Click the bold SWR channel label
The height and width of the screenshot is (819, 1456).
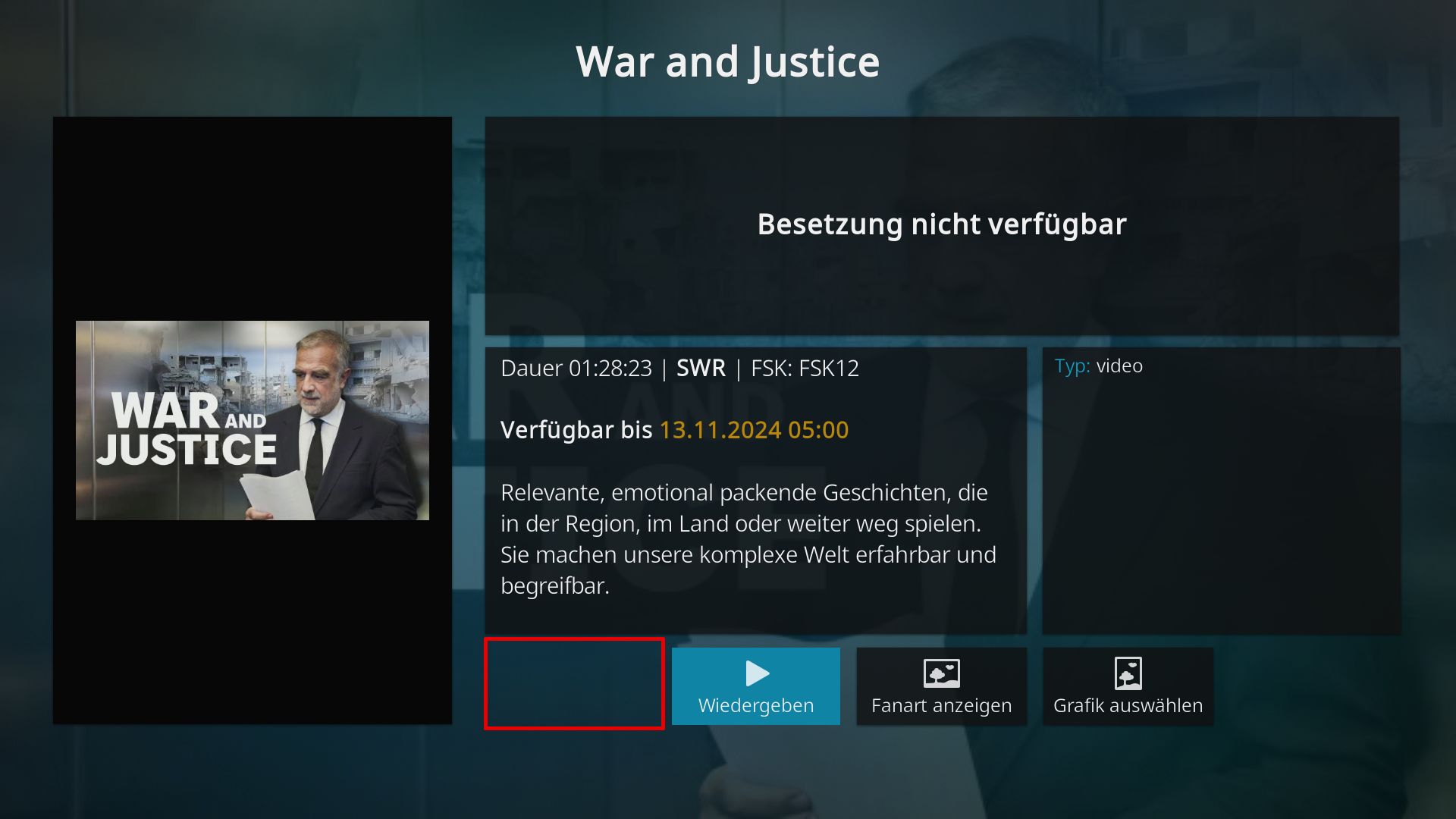[701, 369]
